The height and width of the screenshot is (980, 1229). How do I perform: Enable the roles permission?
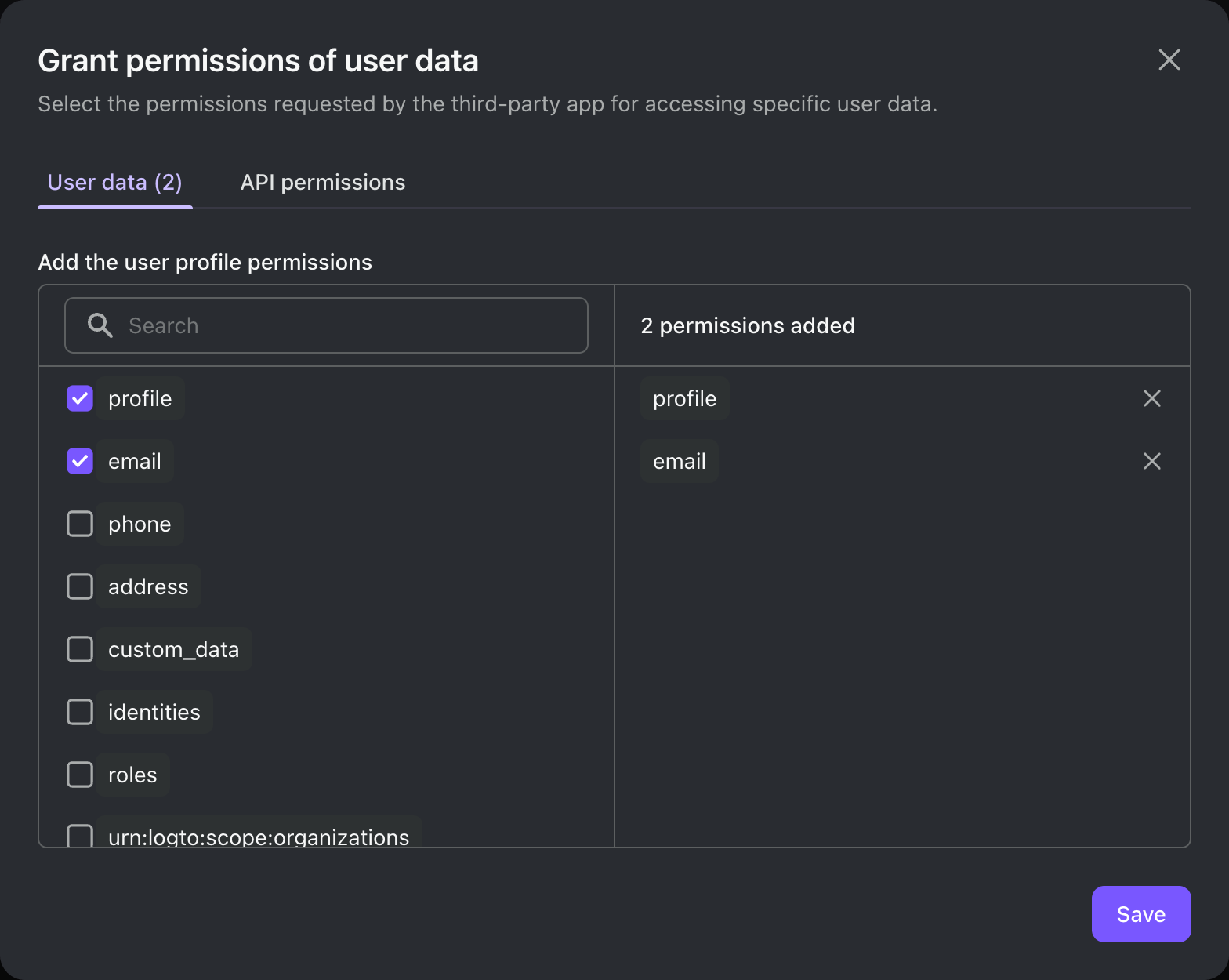(80, 775)
